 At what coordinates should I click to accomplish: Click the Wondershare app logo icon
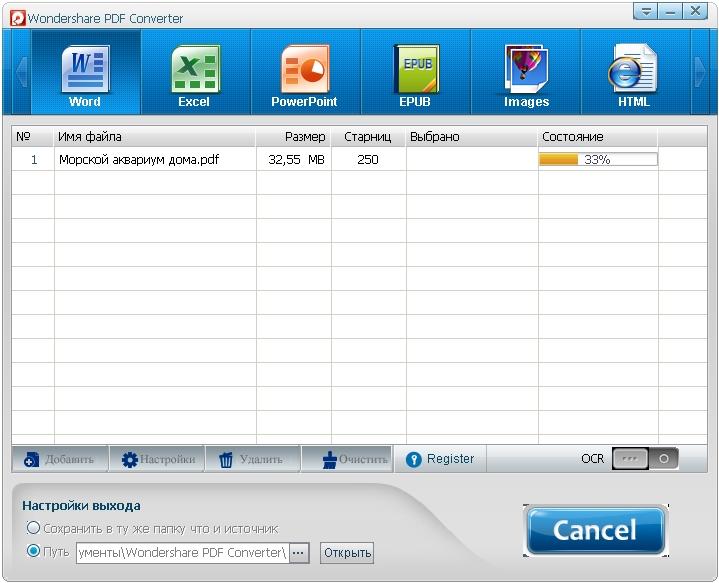pyautogui.click(x=17, y=18)
